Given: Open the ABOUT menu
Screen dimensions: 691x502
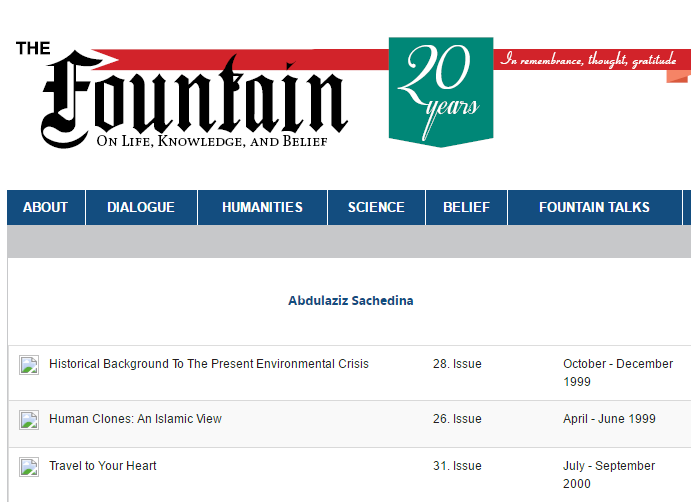Looking at the screenshot, I should pos(46,207).
